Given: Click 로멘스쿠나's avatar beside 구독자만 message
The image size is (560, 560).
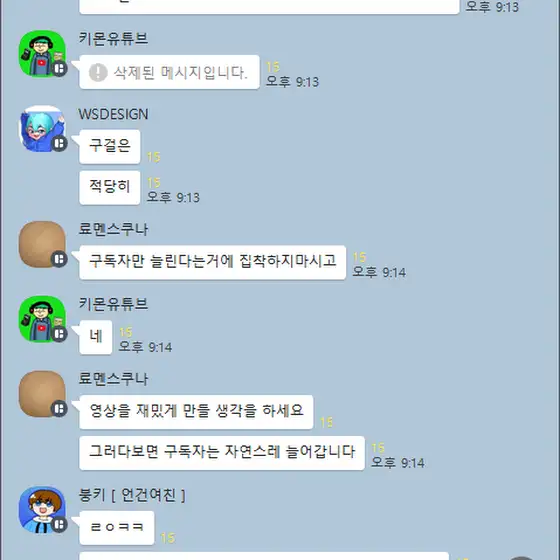Looking at the screenshot, I should (42, 244).
